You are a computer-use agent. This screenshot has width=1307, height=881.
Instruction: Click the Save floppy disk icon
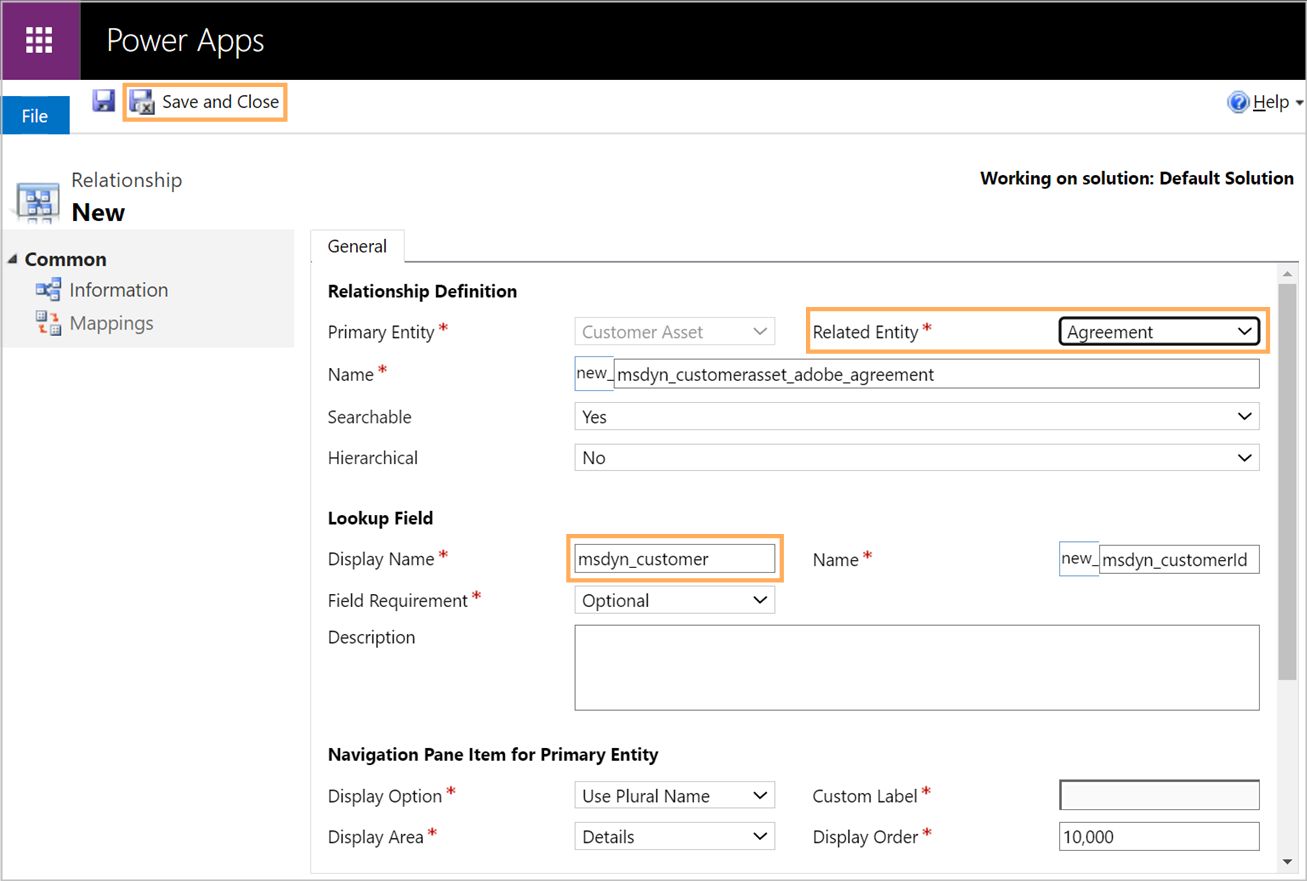point(104,101)
